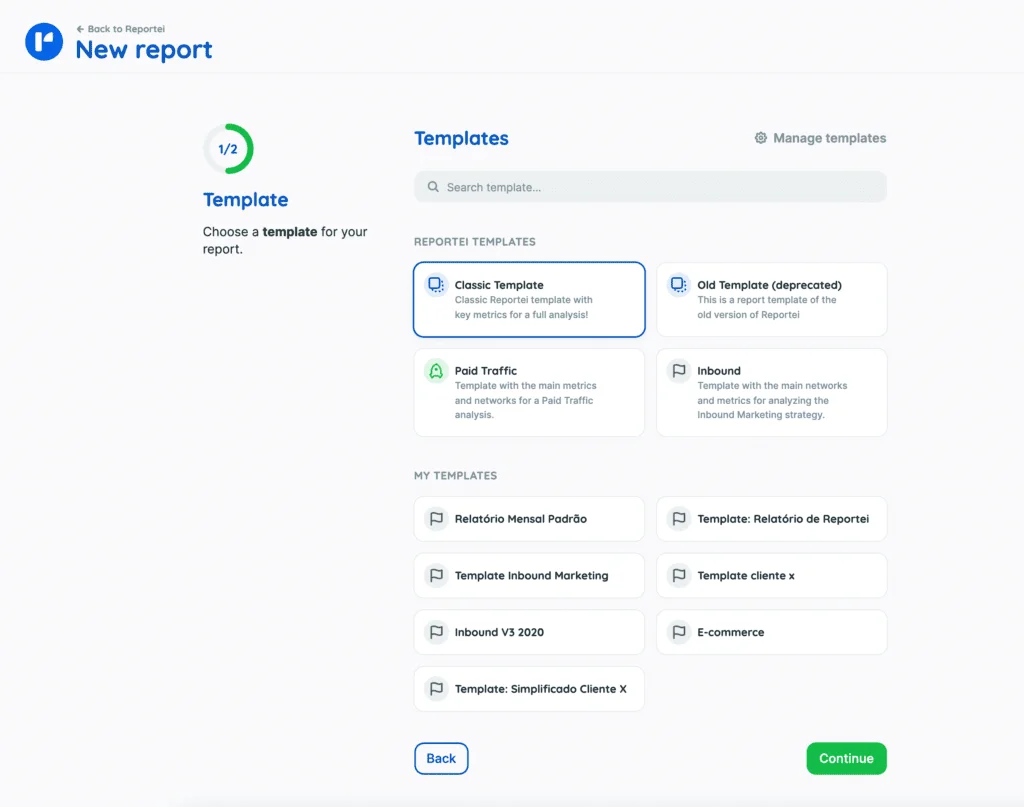The image size is (1024, 807).
Task: Select the Relatório Mensal Padrão template
Action: 529,519
